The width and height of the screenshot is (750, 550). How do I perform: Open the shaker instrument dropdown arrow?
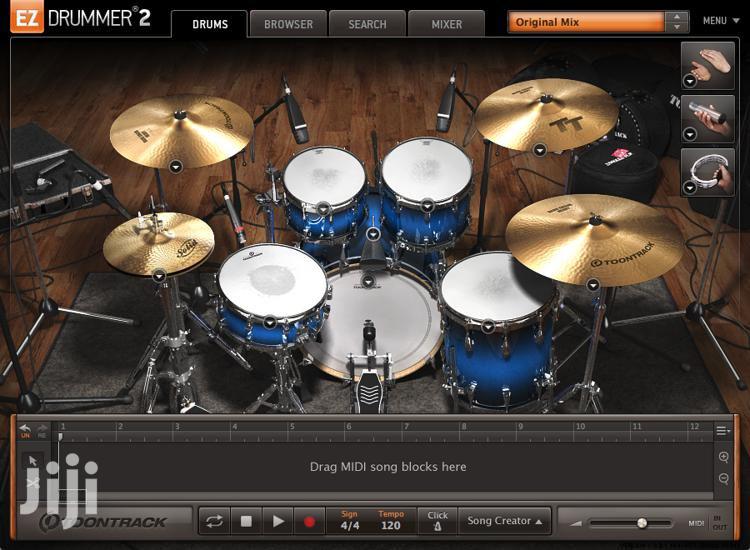689,135
